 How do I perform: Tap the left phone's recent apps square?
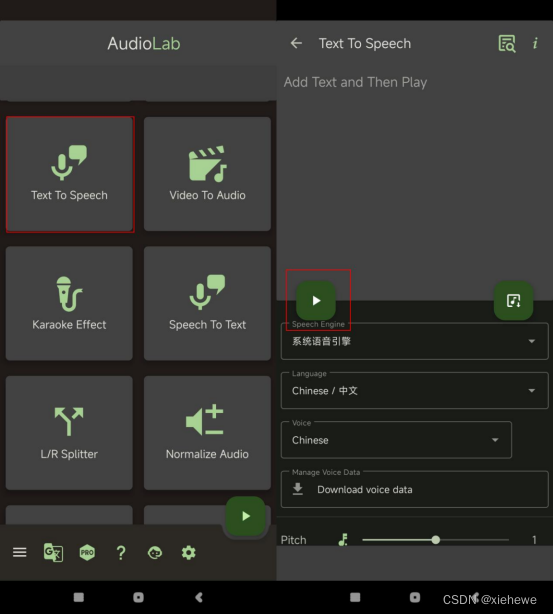[79, 597]
